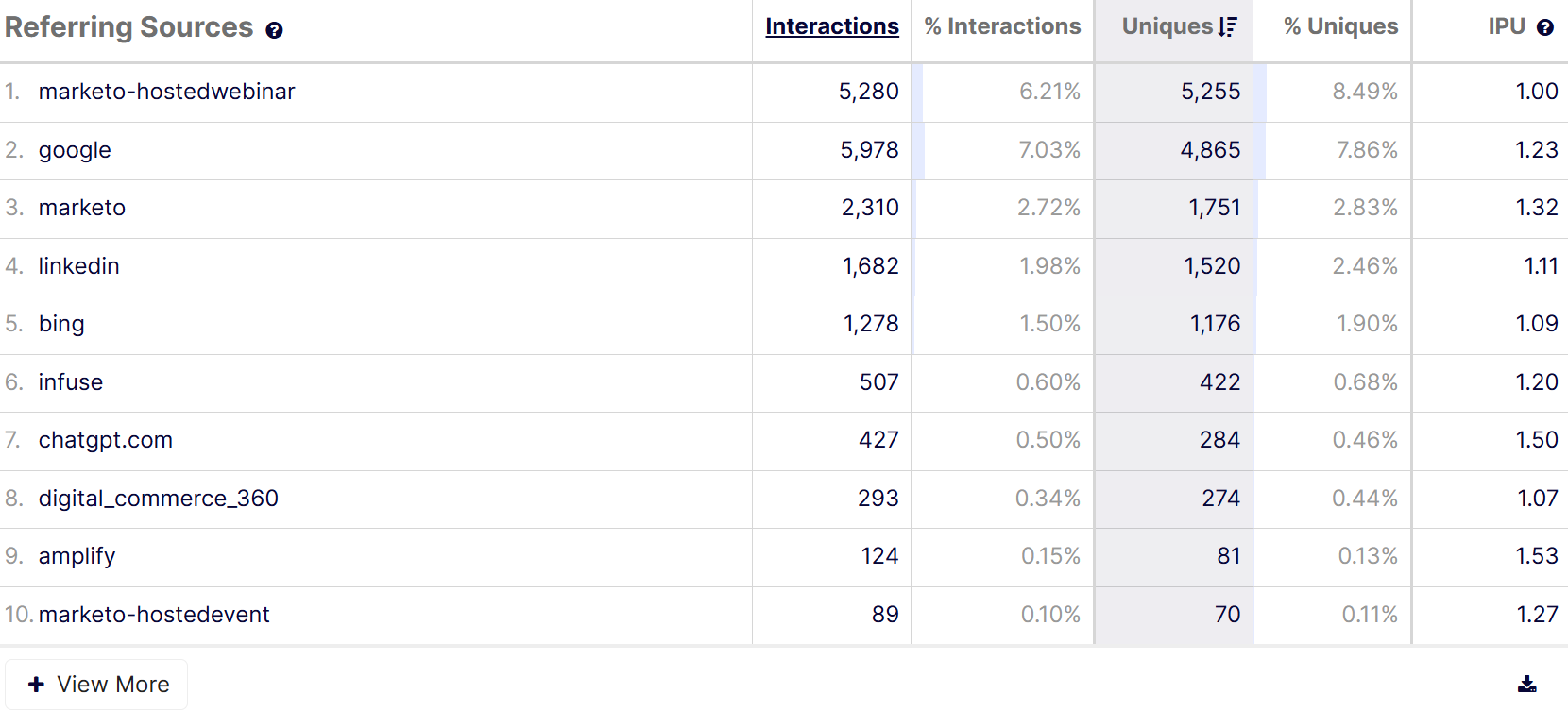This screenshot has width=1568, height=711.
Task: Select the marketo-hostedevent source row
Action: tap(154, 615)
